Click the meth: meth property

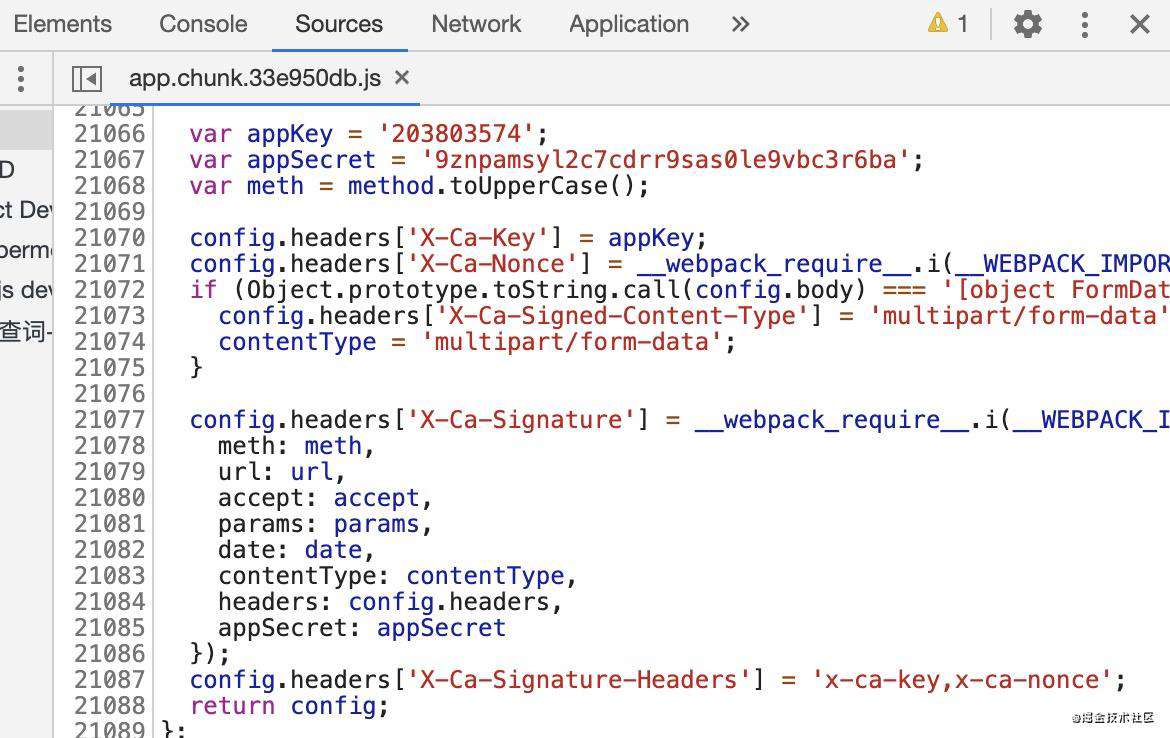pyautogui.click(x=296, y=445)
